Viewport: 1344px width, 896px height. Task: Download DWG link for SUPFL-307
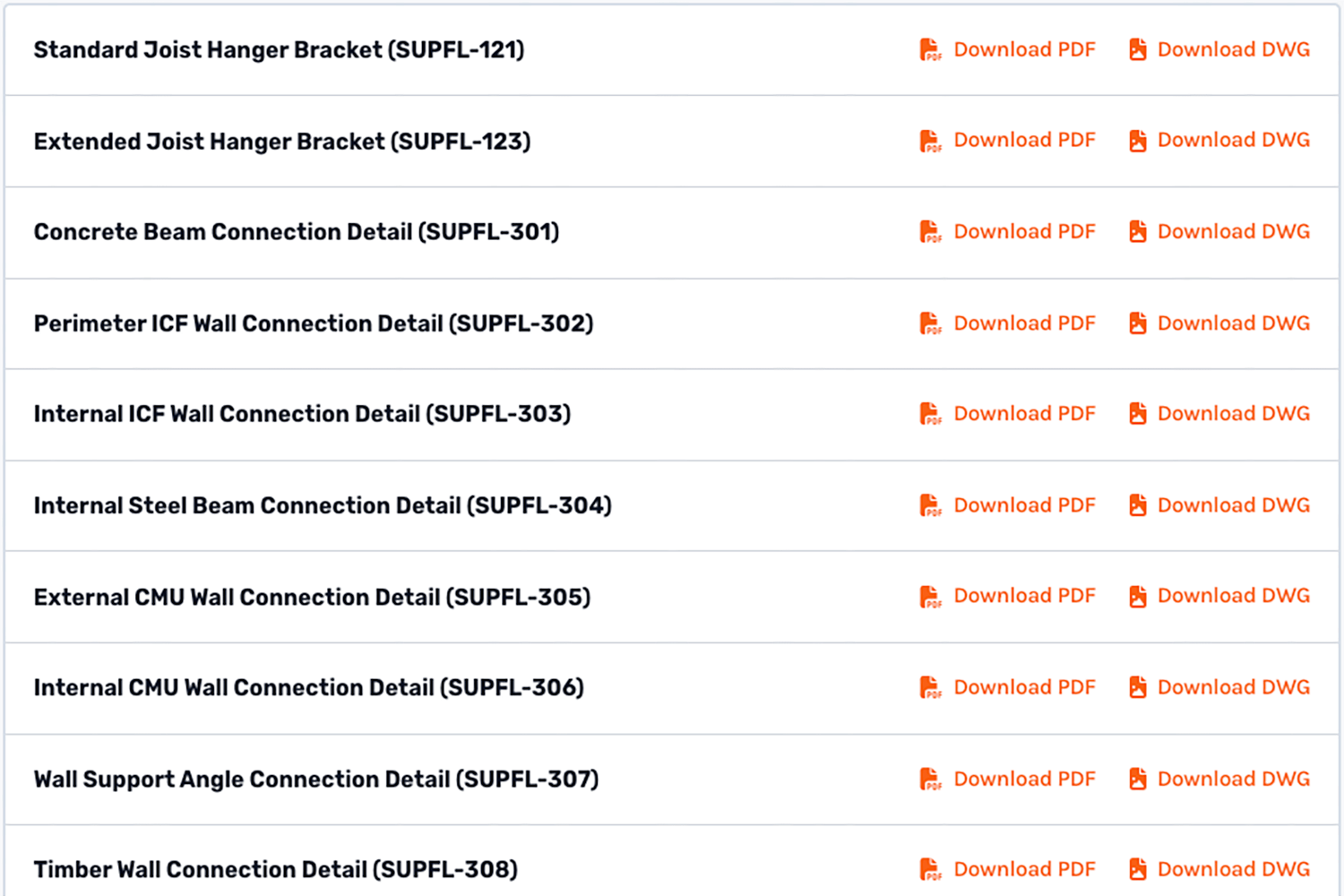pos(1233,780)
